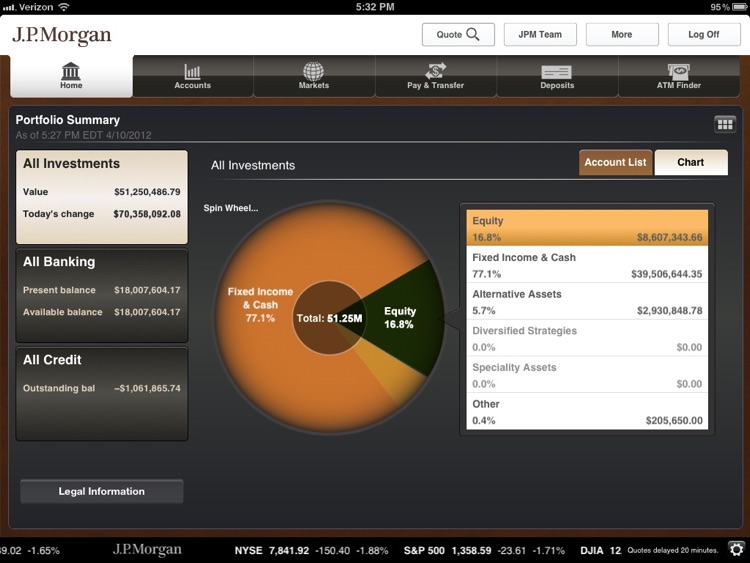Select the Alternative Assets list row
Screen dimensions: 750x563
[587, 302]
